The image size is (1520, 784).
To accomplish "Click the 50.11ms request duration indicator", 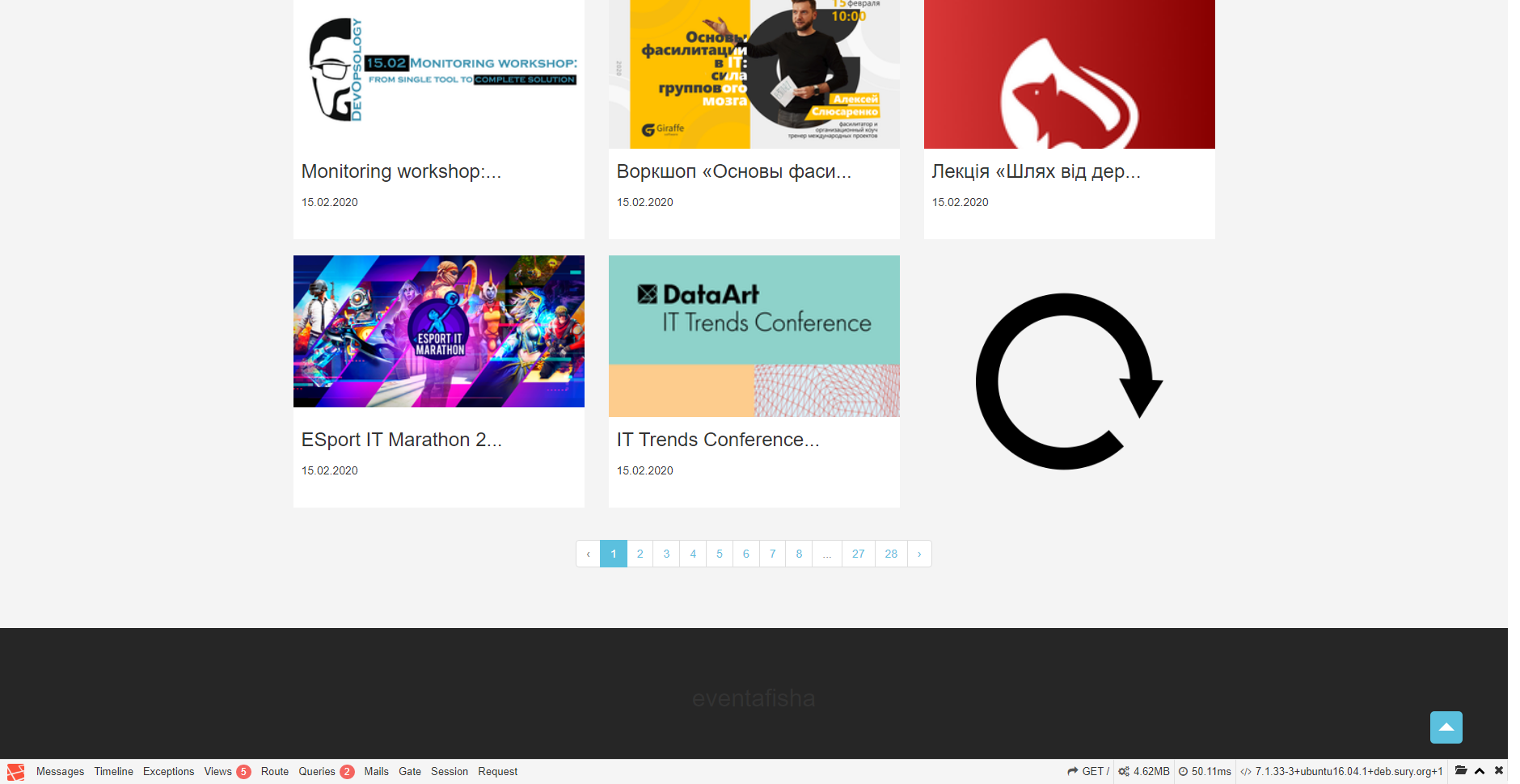I will pyautogui.click(x=1205, y=772).
